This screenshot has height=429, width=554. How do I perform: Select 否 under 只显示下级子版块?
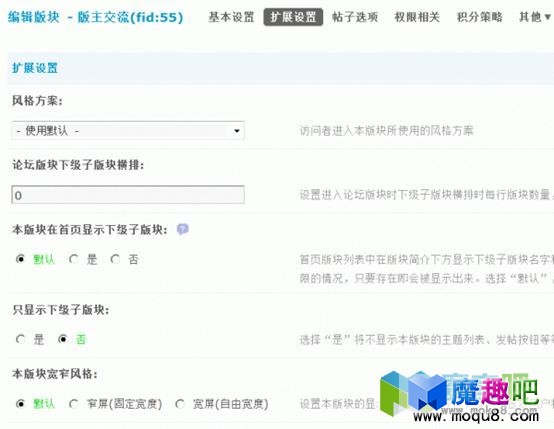coord(62,339)
